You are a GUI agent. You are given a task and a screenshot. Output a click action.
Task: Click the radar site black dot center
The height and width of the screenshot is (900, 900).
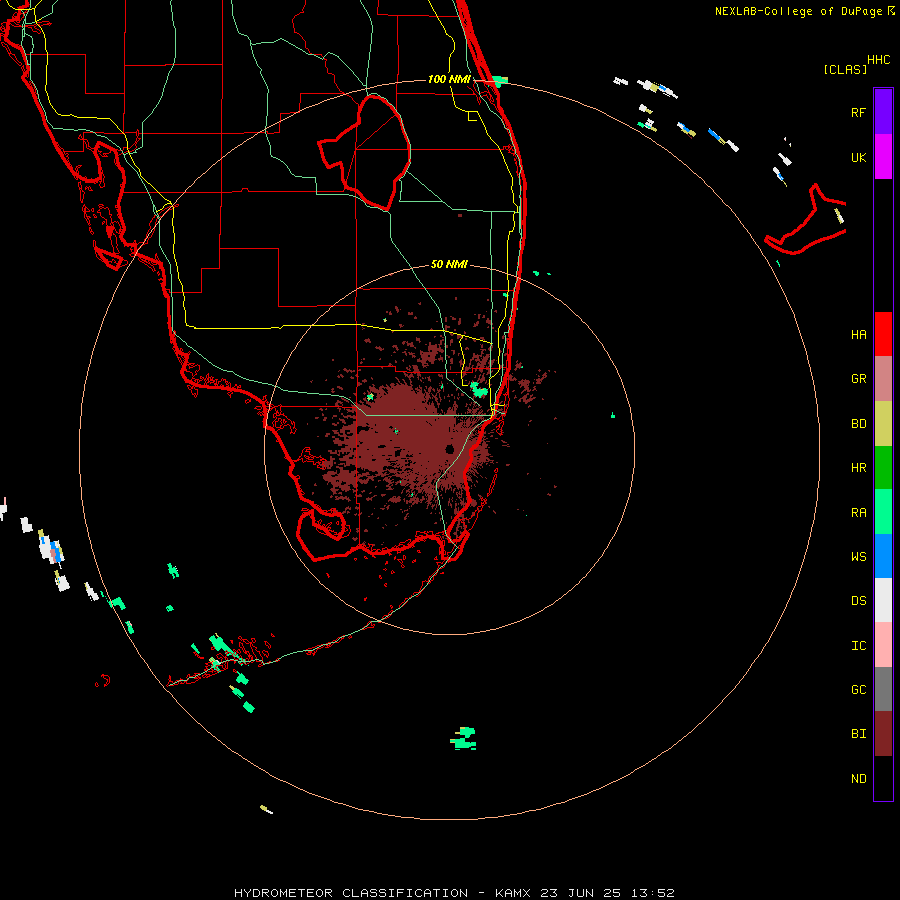click(449, 449)
